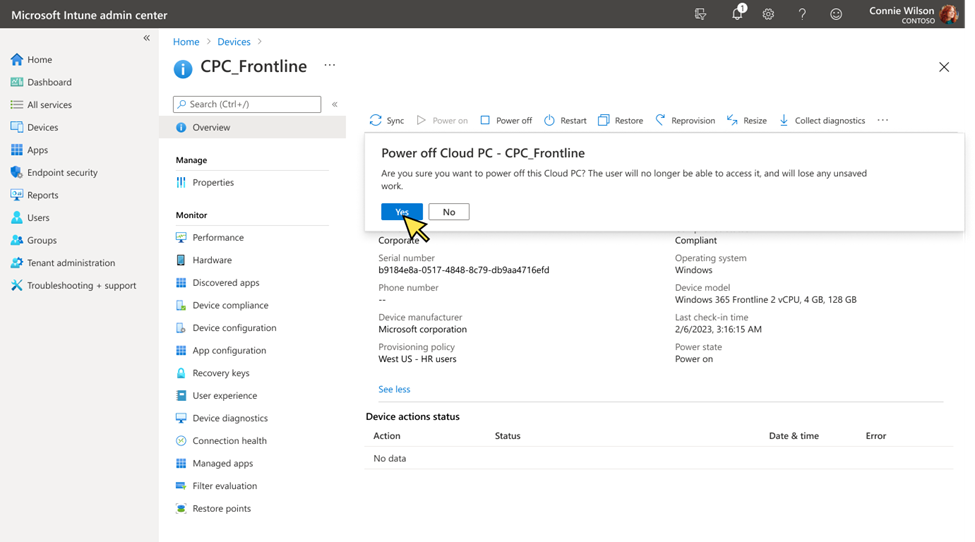Click the Sync toolbar action
This screenshot has height=542, width=975.
tap(387, 121)
